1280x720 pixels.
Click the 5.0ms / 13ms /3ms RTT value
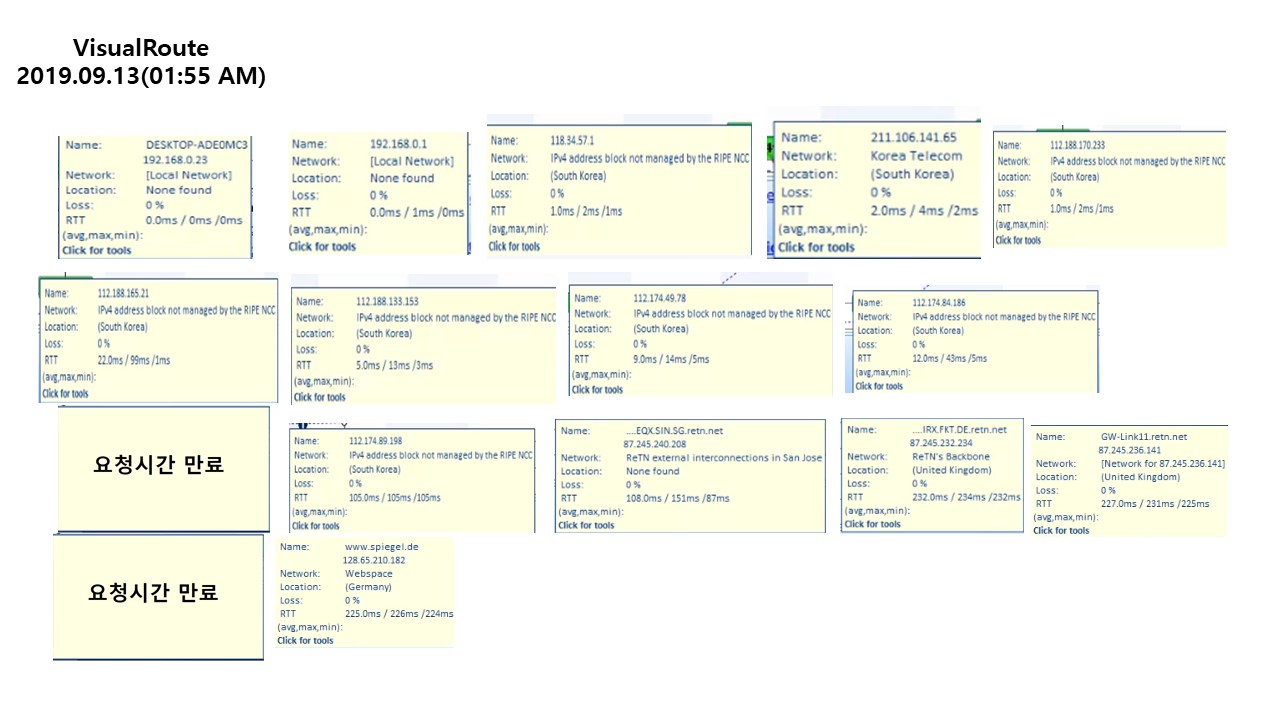[395, 366]
